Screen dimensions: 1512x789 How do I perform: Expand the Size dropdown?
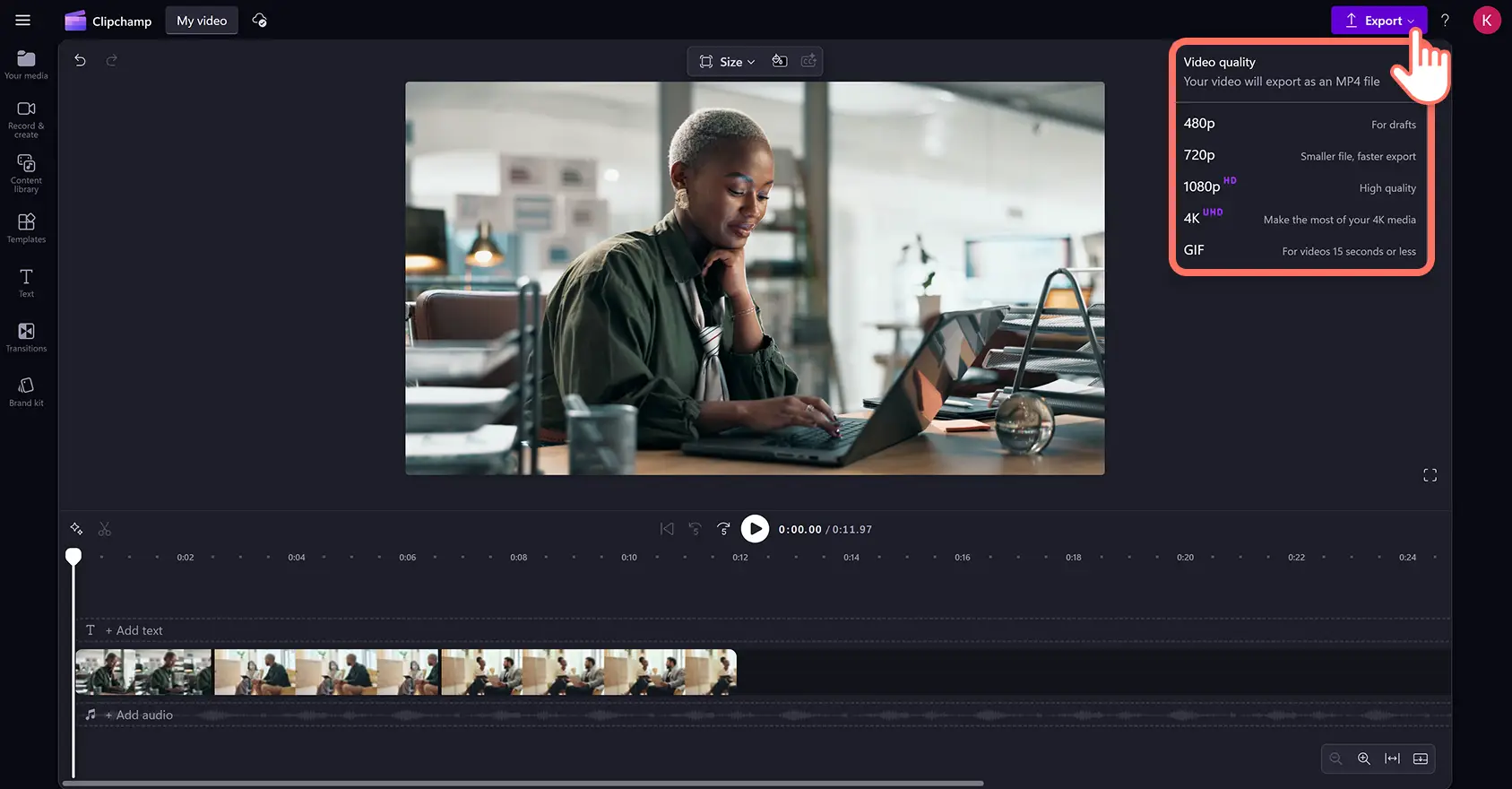click(x=728, y=61)
